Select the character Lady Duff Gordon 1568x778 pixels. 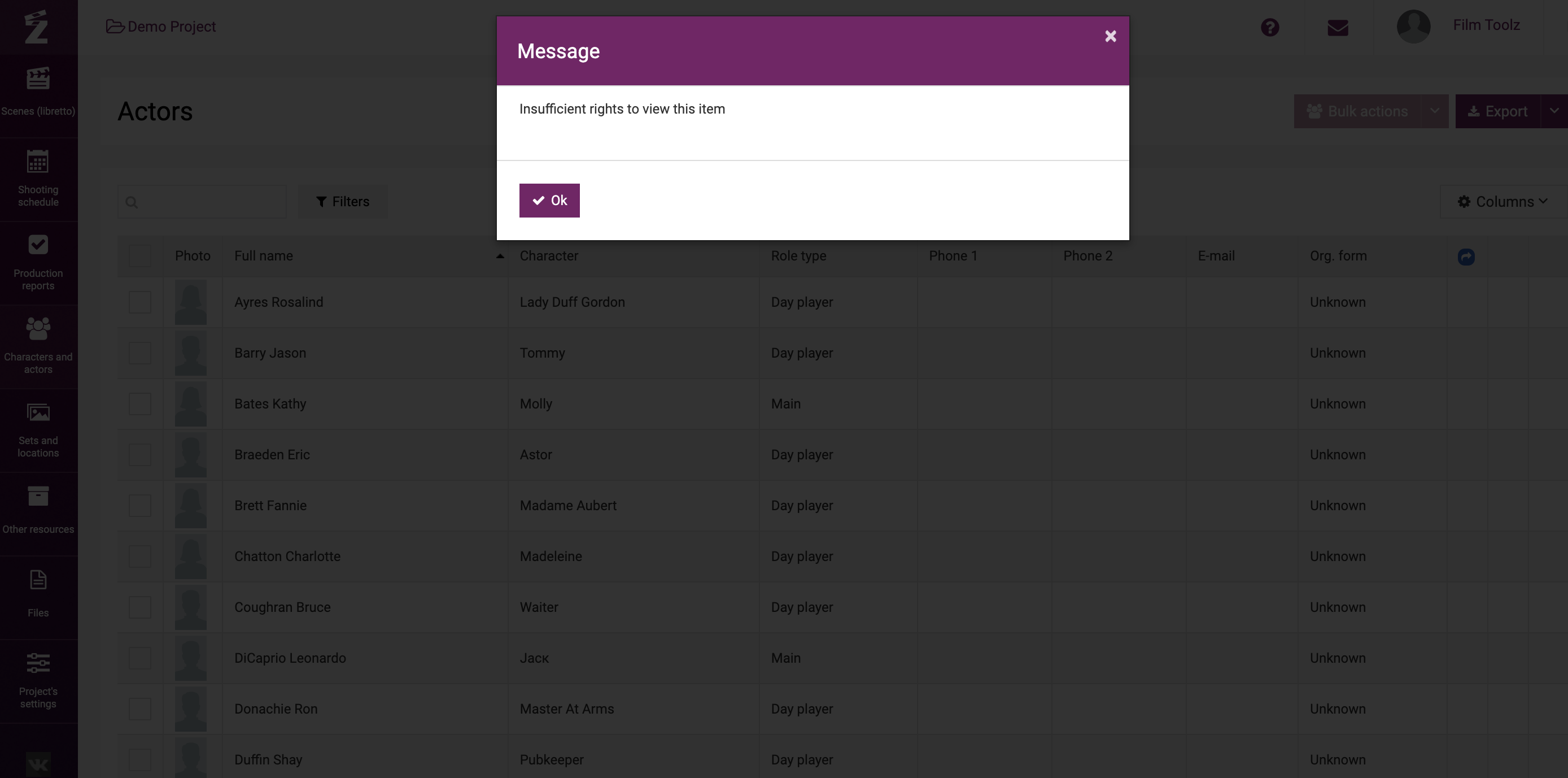[571, 302]
